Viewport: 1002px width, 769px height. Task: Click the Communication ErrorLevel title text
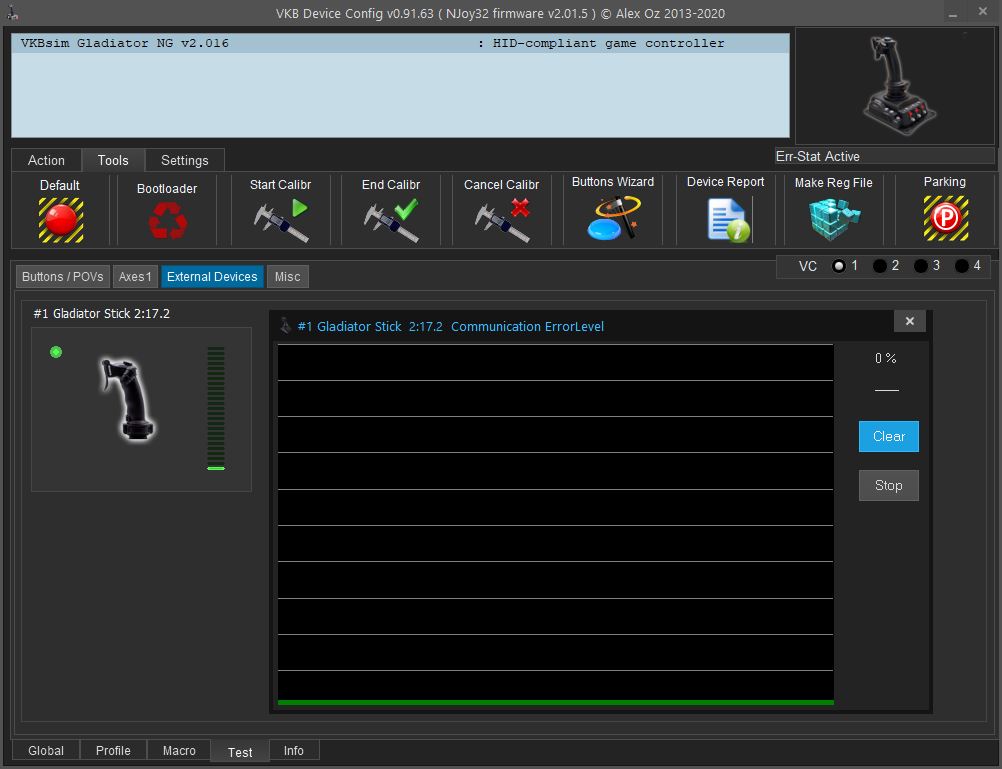pos(527,327)
